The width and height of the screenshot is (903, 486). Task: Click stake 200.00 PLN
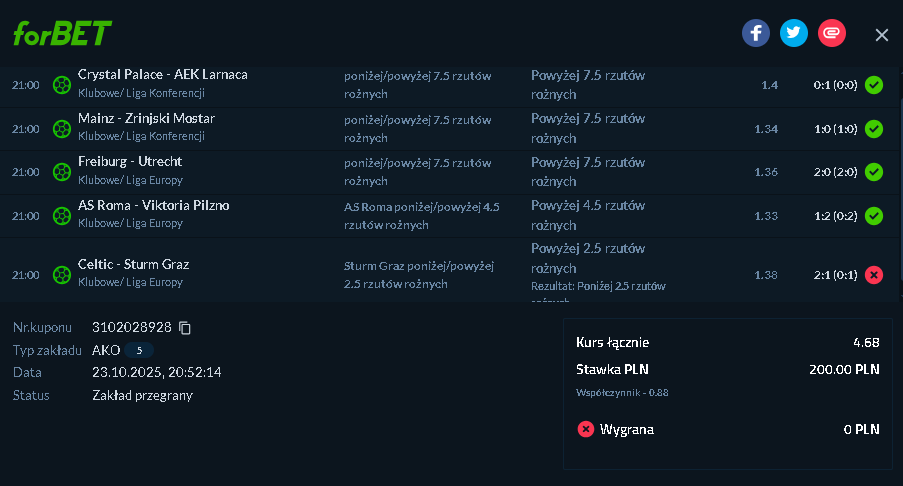click(844, 370)
